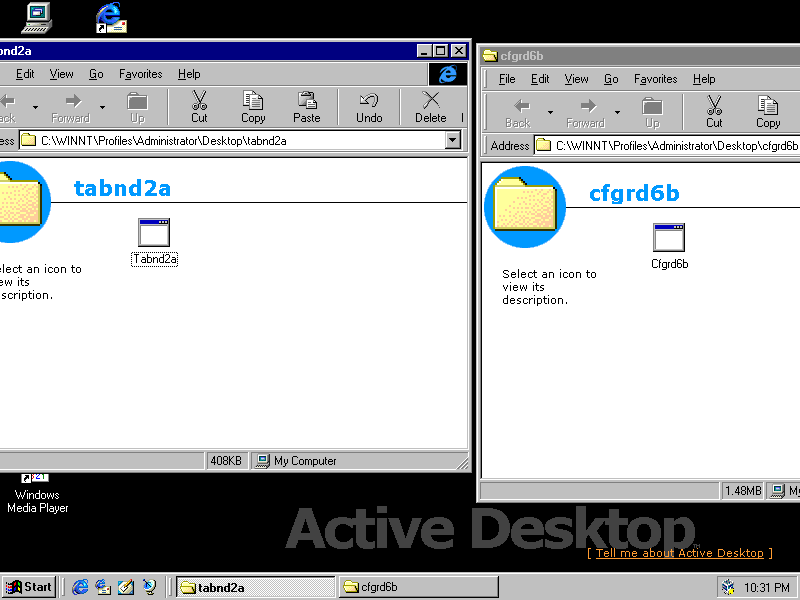
Task: Click Paste in the tabnd2a toolbar
Action: (307, 107)
